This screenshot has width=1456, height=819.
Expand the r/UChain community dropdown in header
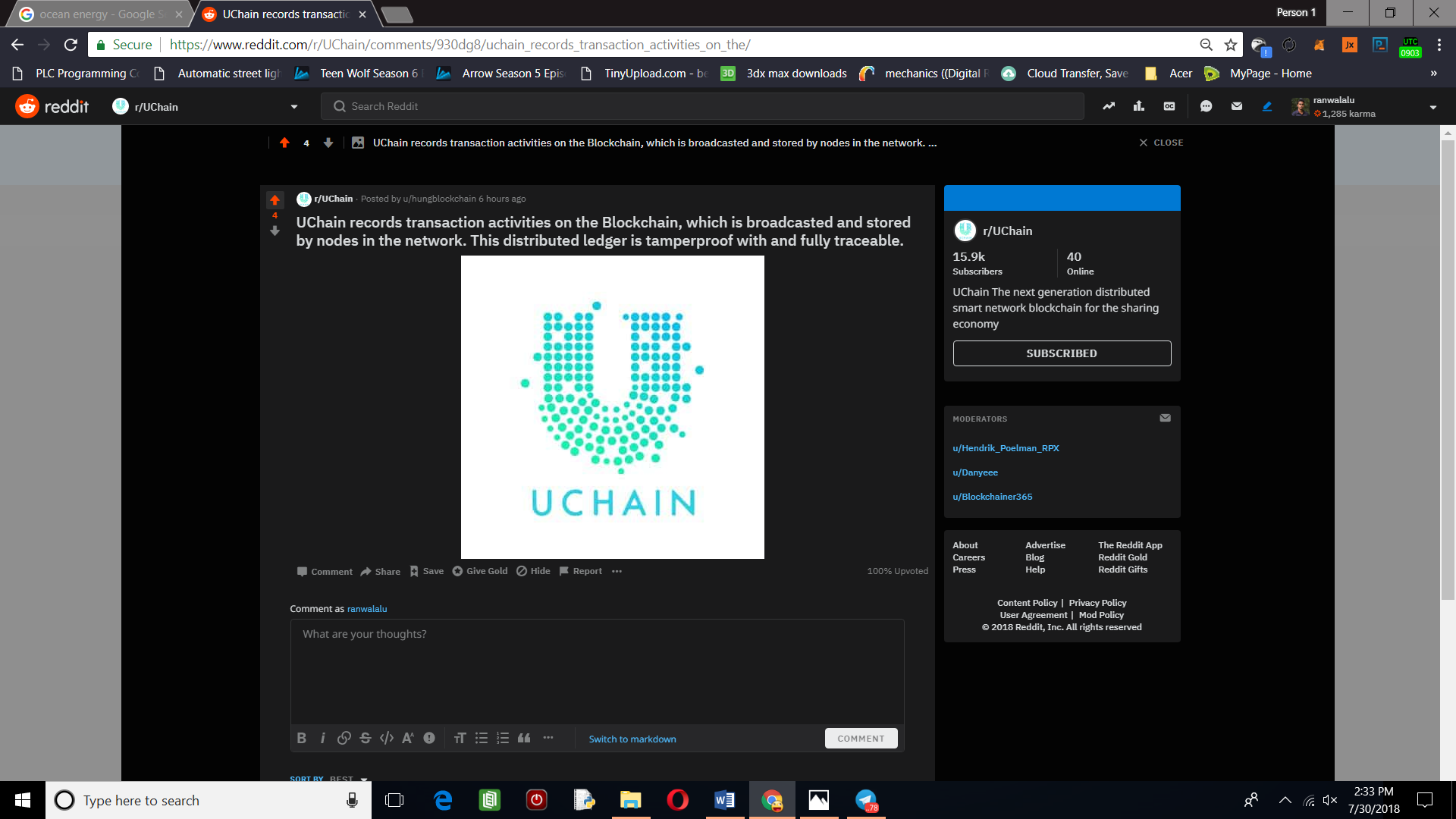click(x=293, y=107)
